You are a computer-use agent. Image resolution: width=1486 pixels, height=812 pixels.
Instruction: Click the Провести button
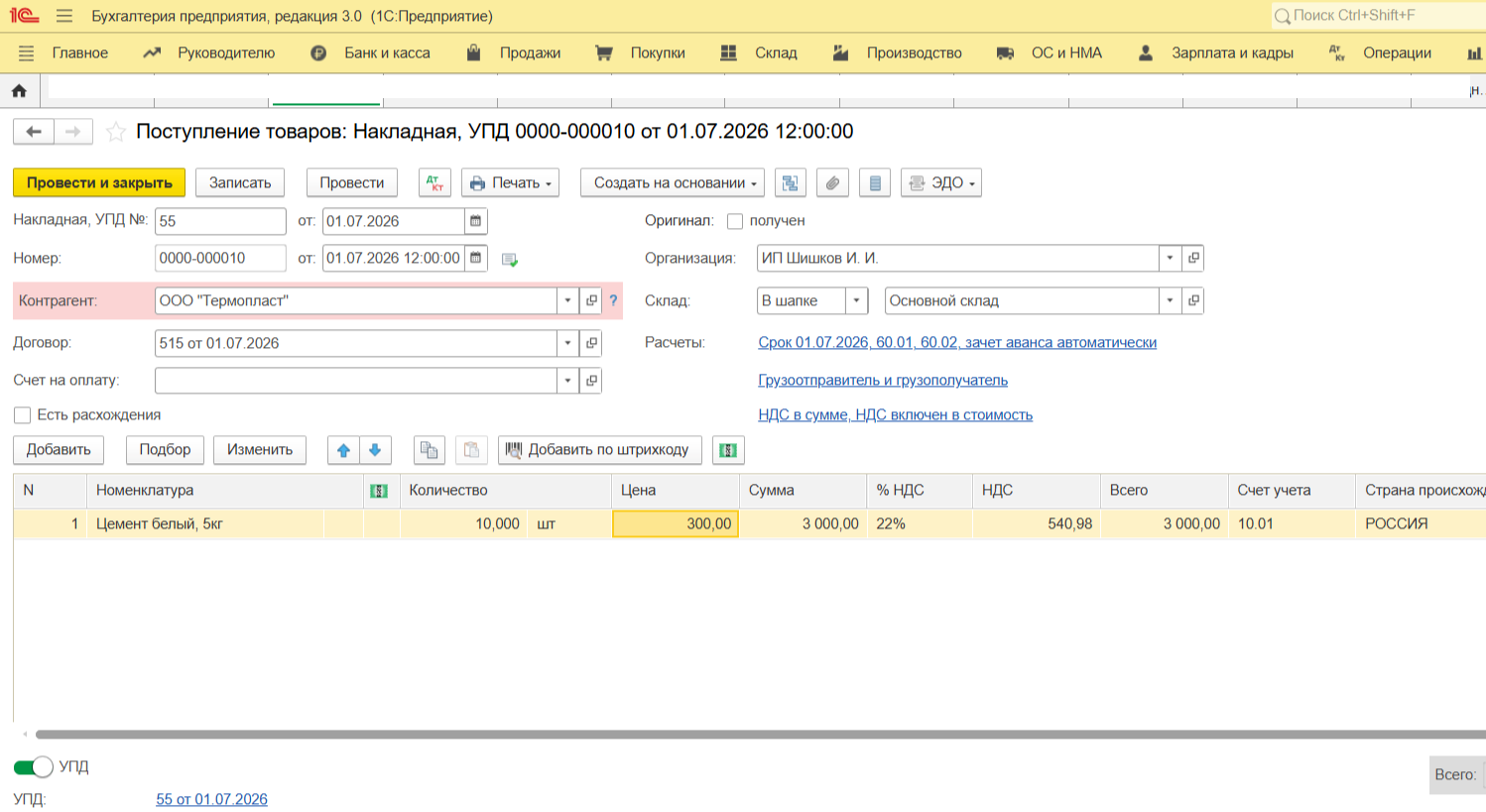pos(352,182)
